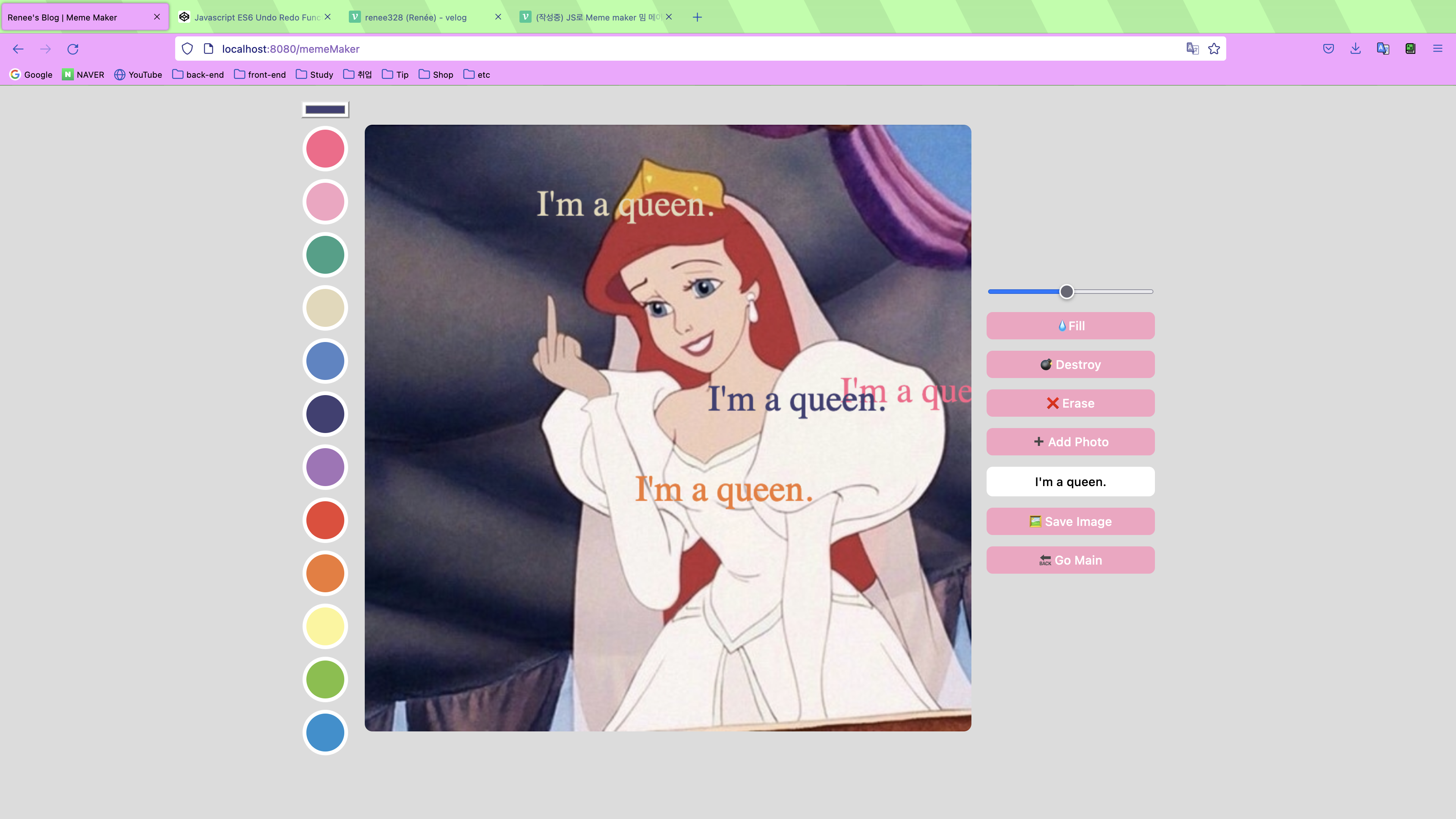Select the dark navy color swatch
The height and width of the screenshot is (819, 1456).
[x=325, y=414]
